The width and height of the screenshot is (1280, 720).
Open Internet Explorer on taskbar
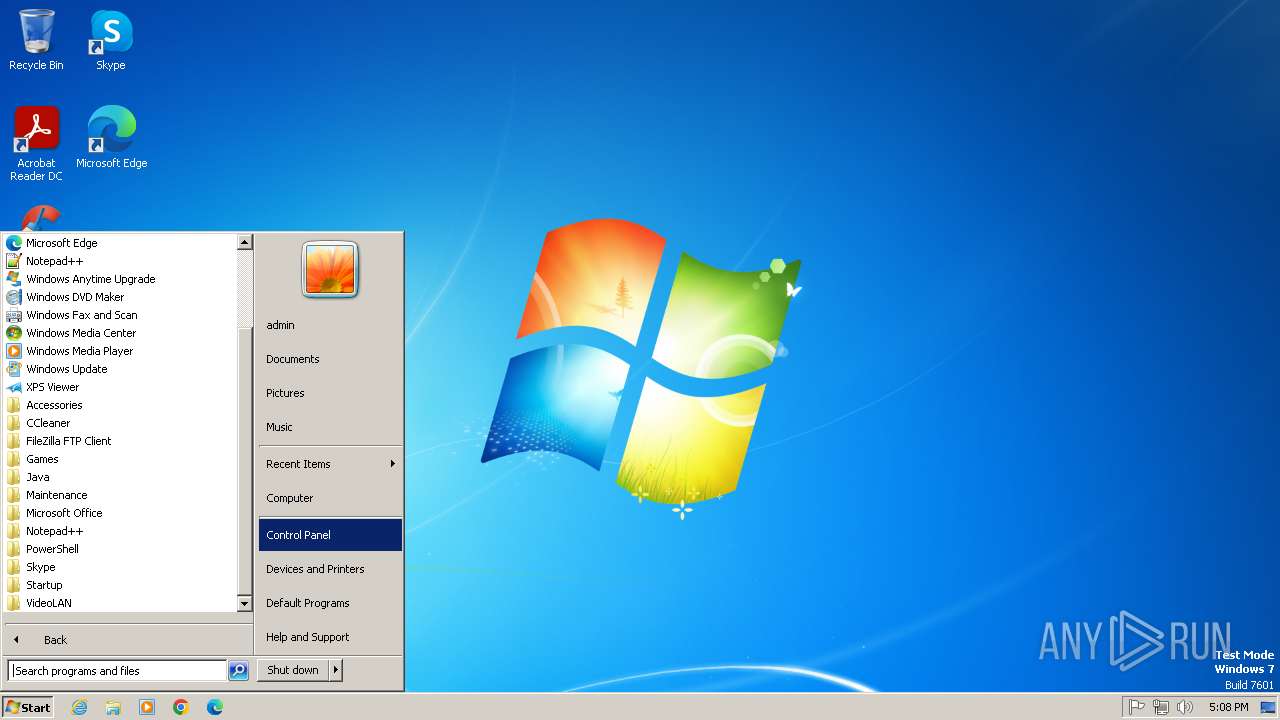click(x=79, y=707)
